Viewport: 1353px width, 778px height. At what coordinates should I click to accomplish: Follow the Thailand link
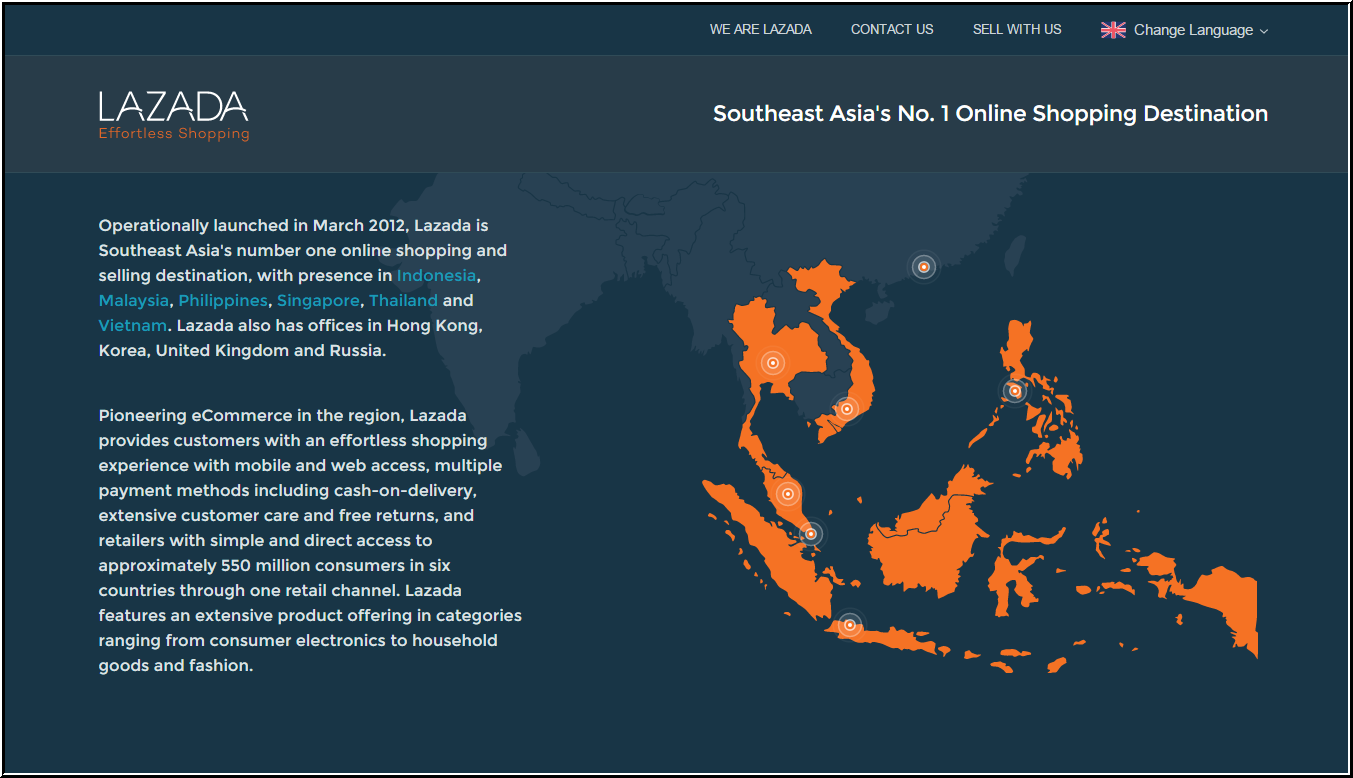coord(403,300)
